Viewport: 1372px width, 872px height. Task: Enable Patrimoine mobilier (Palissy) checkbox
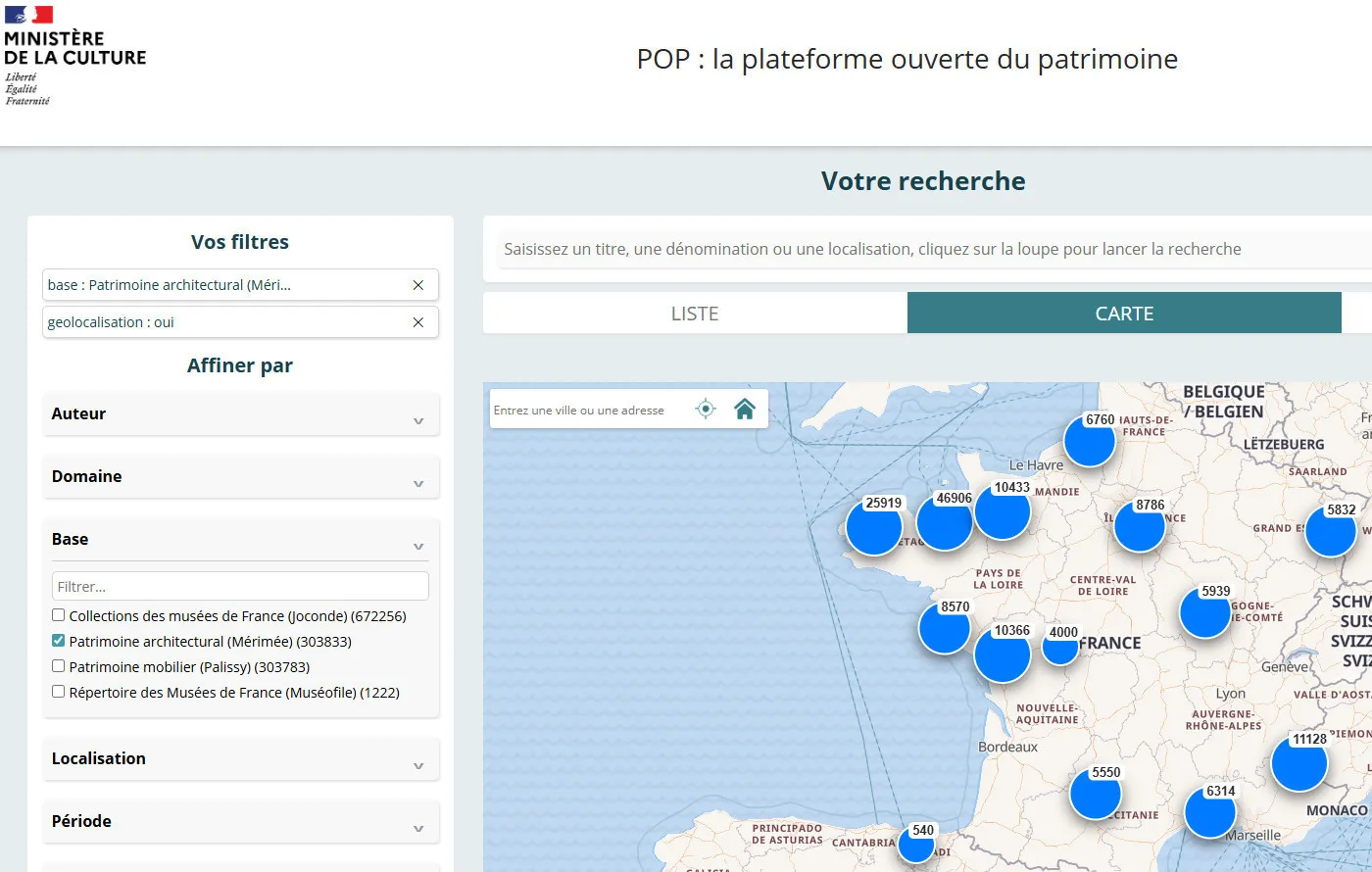point(59,666)
